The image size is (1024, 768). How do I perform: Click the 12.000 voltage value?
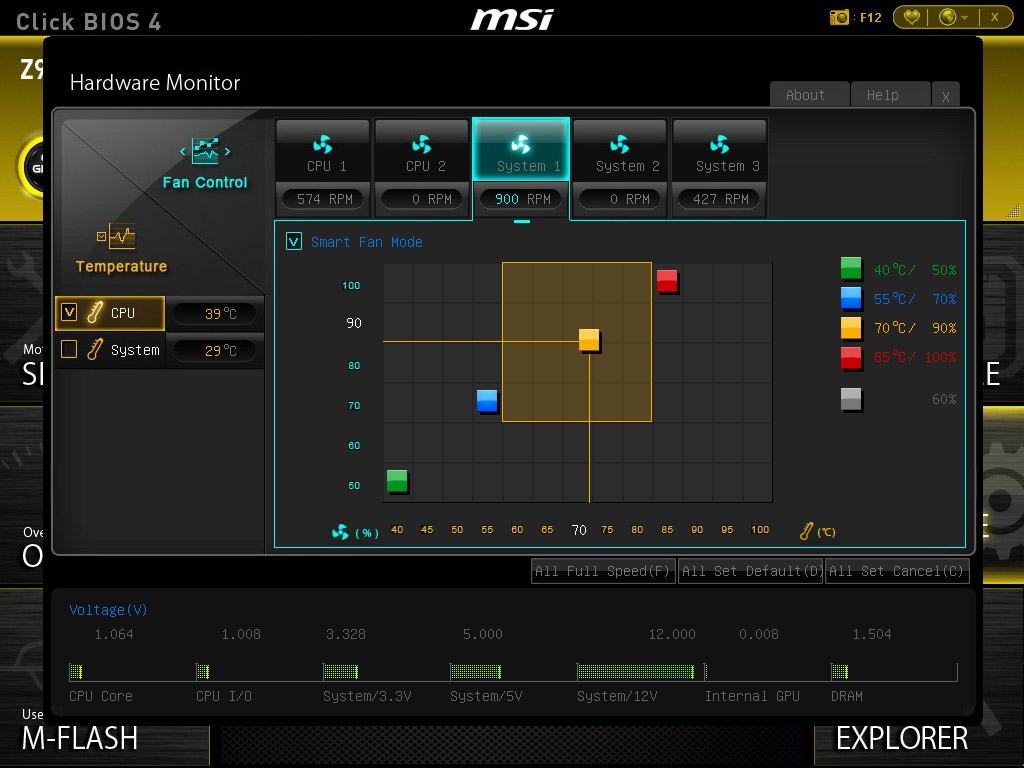coord(672,634)
